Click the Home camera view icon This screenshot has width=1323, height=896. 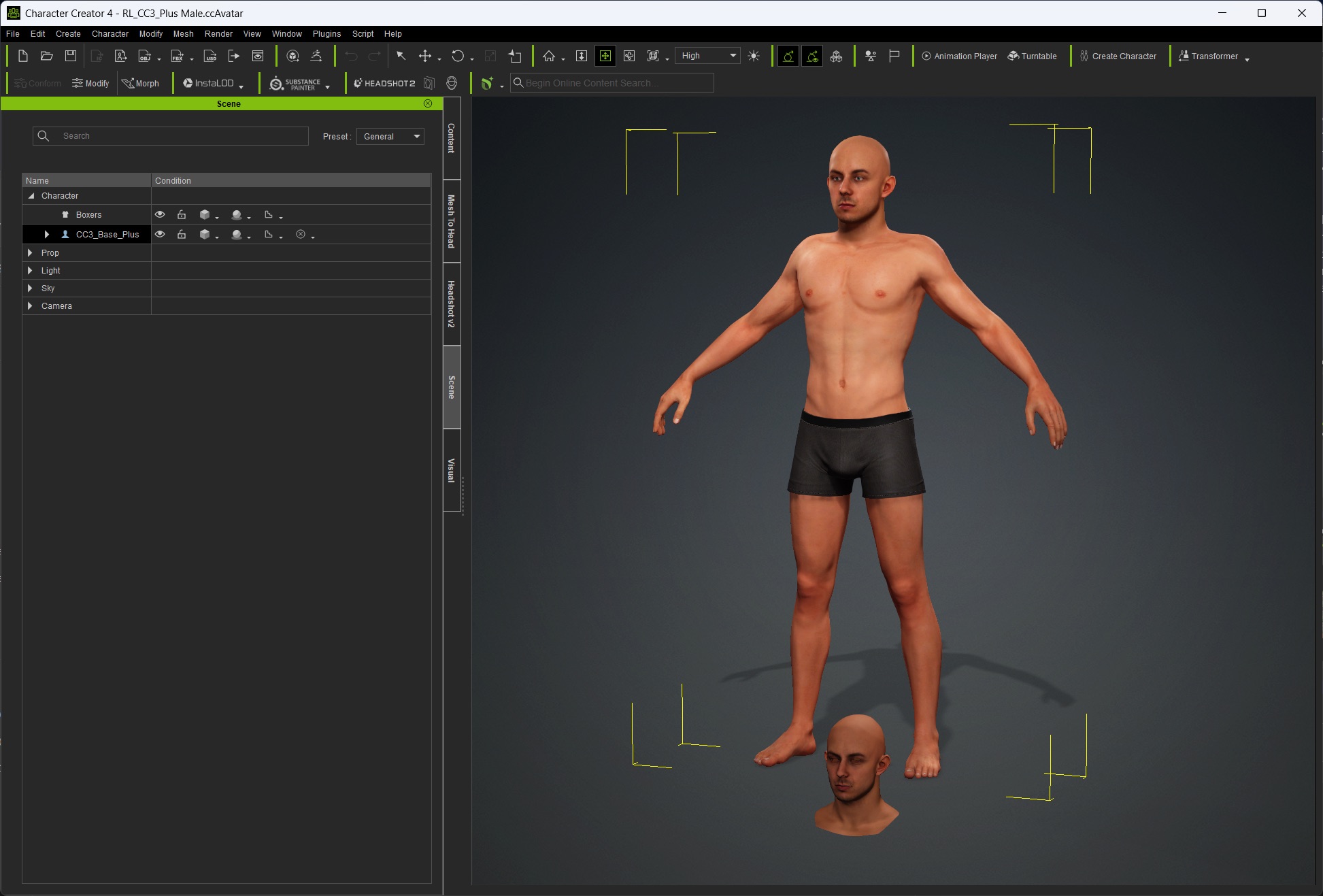(549, 56)
